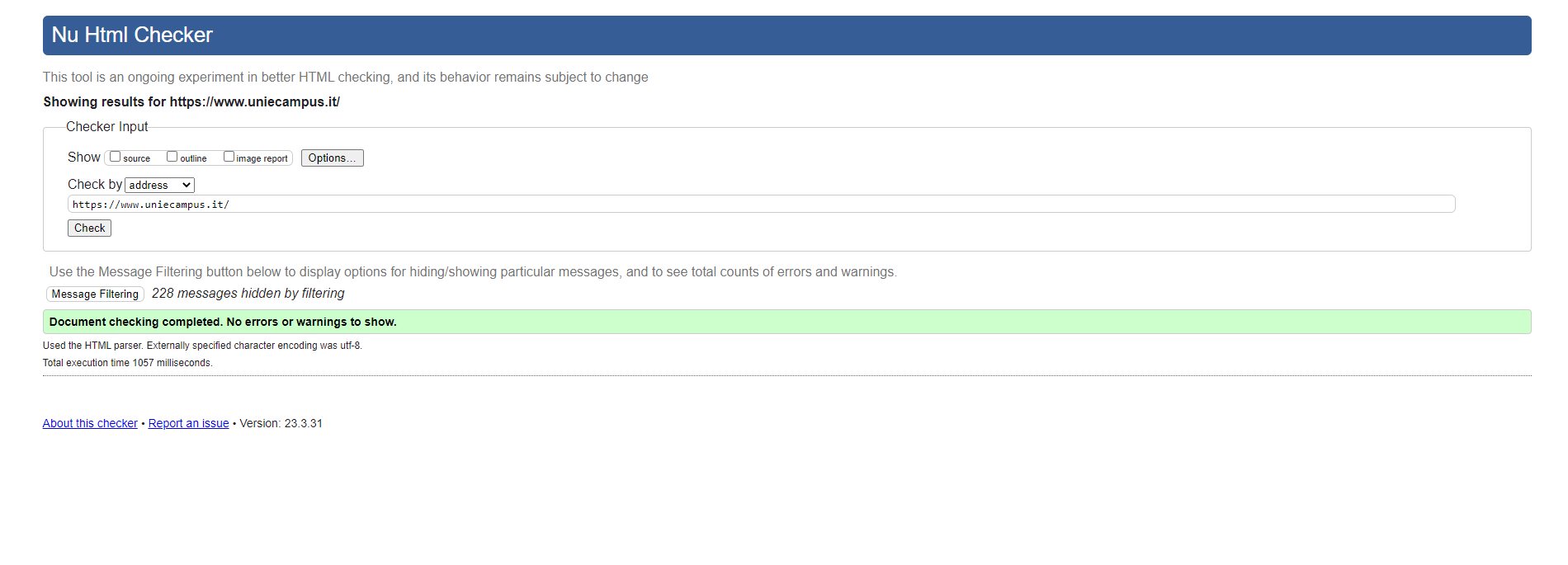
Task: Click 'Used the HTML parser' text line
Action: pyautogui.click(x=202, y=346)
